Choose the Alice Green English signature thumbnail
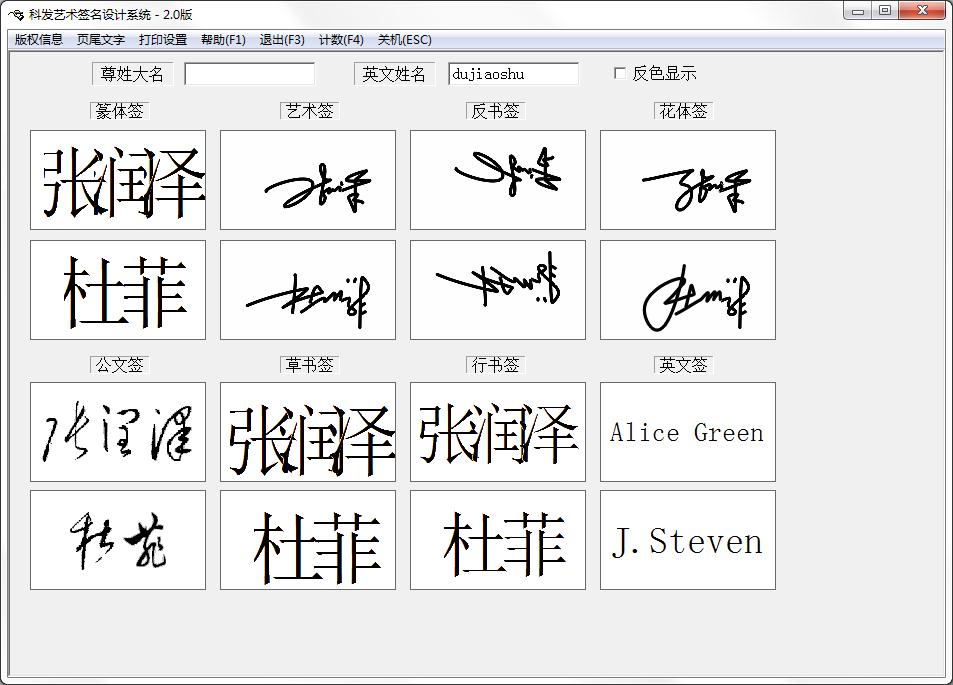Image resolution: width=953 pixels, height=685 pixels. click(688, 432)
